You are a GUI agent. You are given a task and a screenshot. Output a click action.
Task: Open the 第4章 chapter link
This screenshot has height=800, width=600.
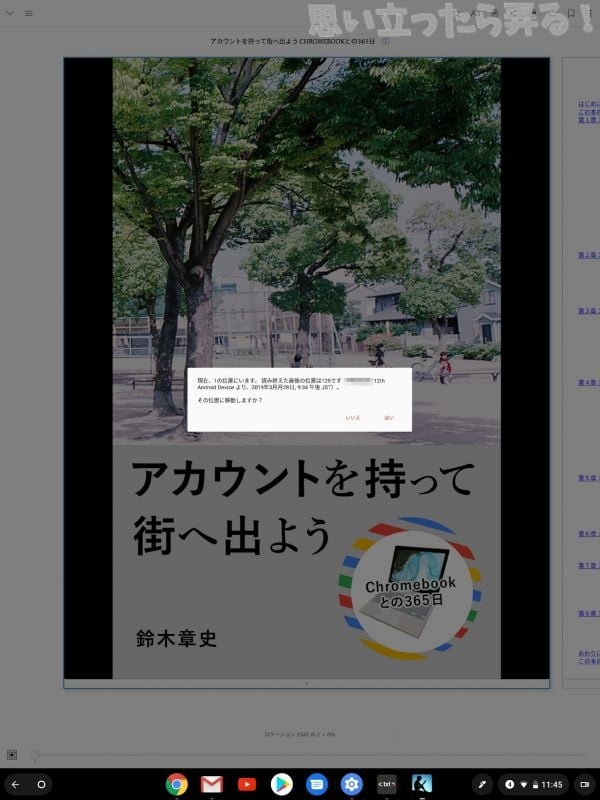589,382
